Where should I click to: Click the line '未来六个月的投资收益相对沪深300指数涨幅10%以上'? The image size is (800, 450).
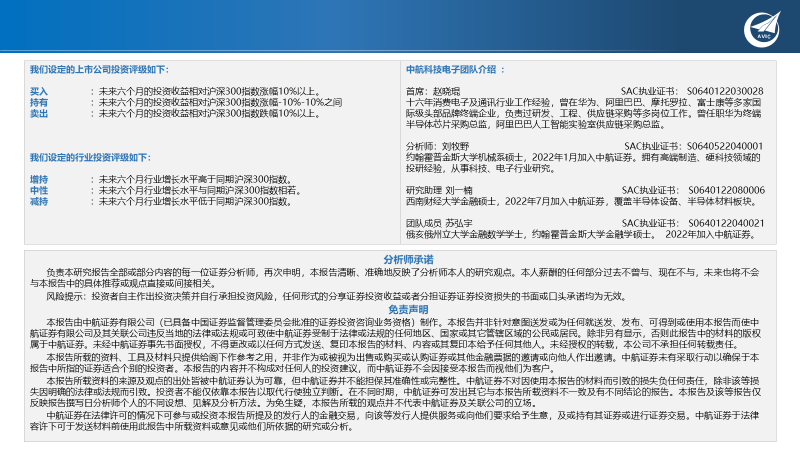click(209, 91)
